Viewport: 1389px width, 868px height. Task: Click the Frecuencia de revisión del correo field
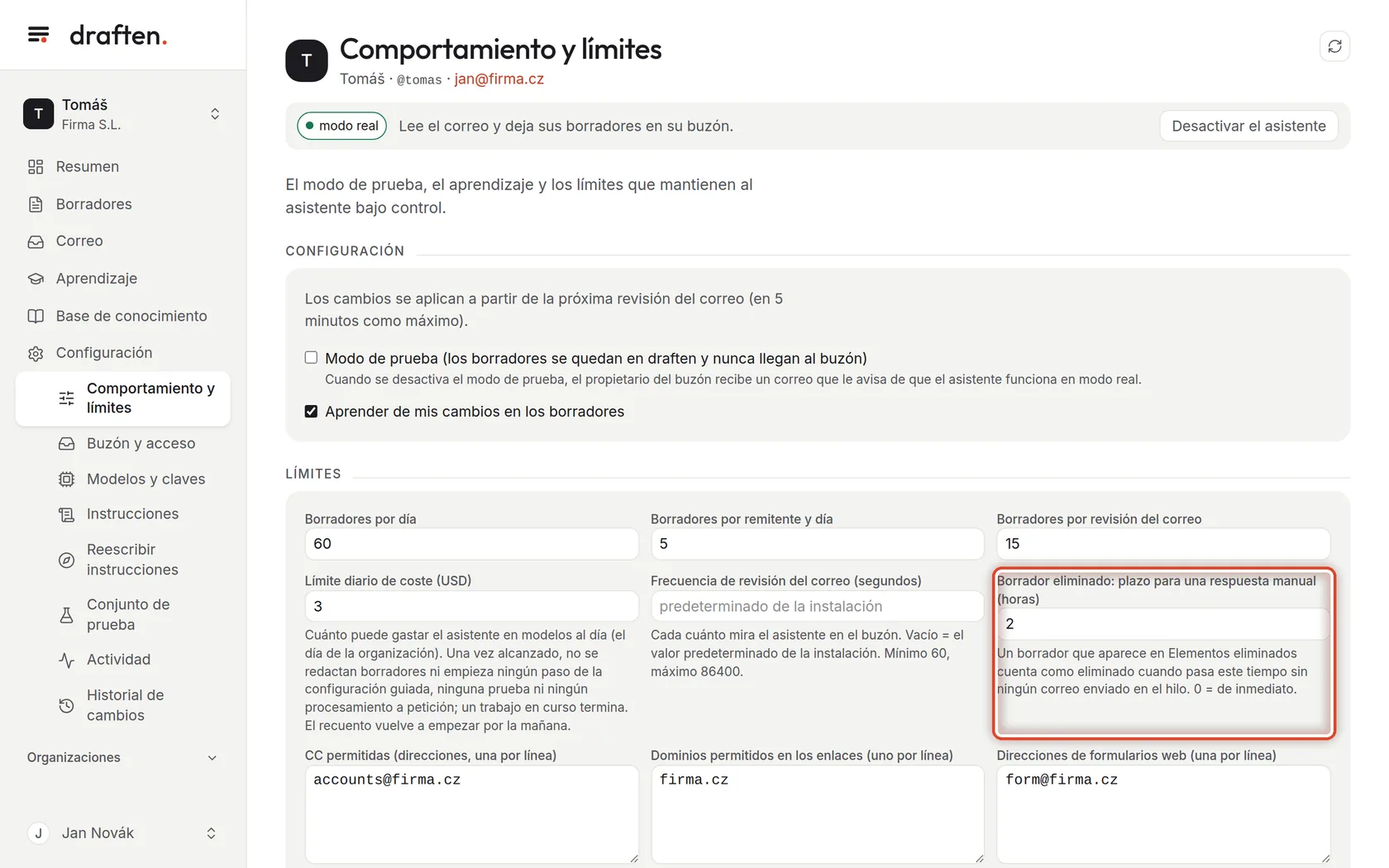click(817, 606)
